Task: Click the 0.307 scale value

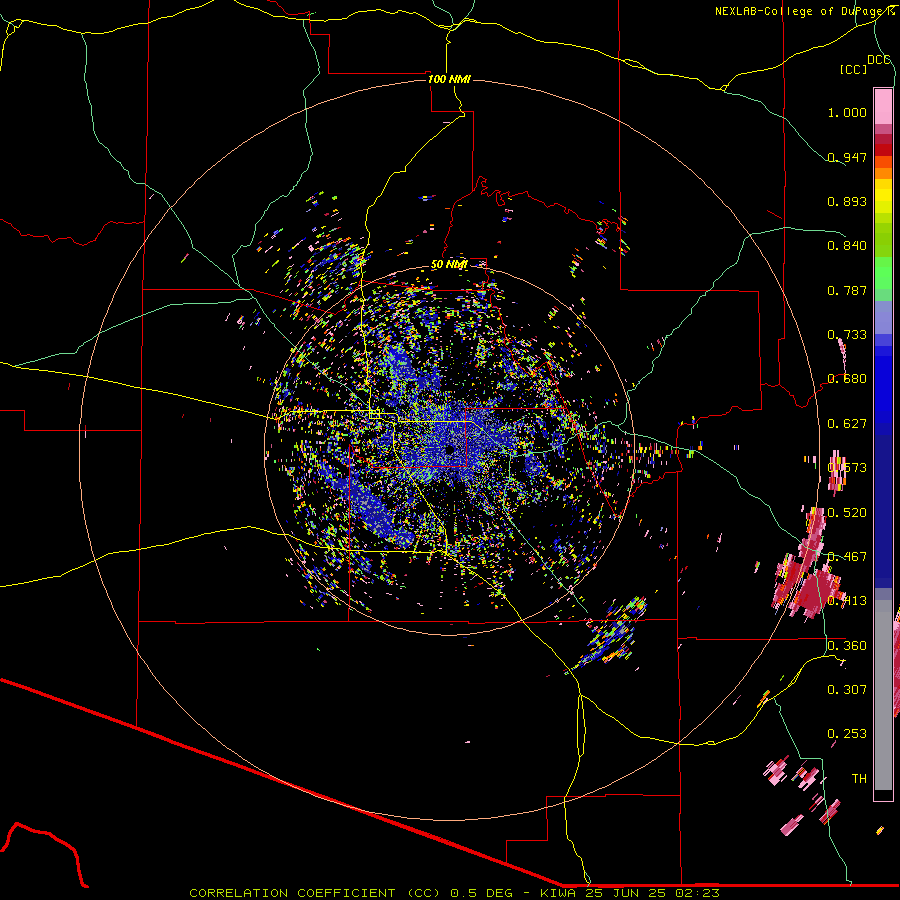Action: click(847, 689)
